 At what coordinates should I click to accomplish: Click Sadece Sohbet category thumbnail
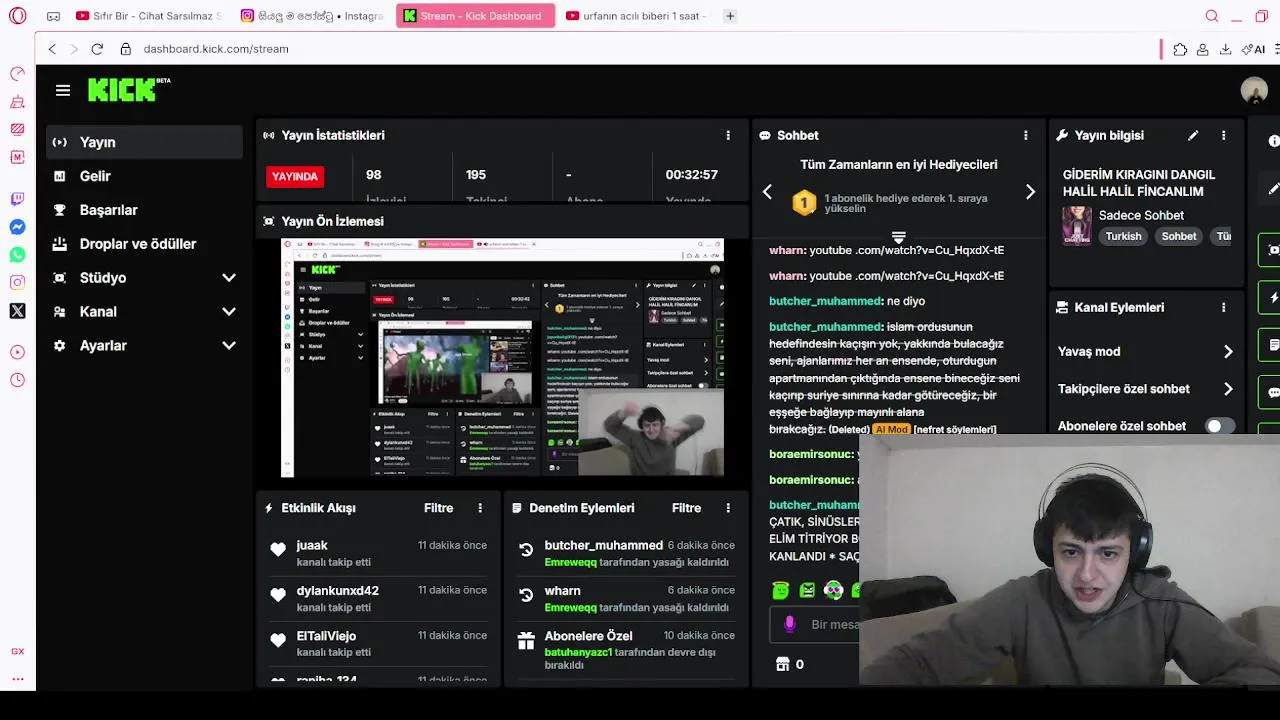point(1077,225)
